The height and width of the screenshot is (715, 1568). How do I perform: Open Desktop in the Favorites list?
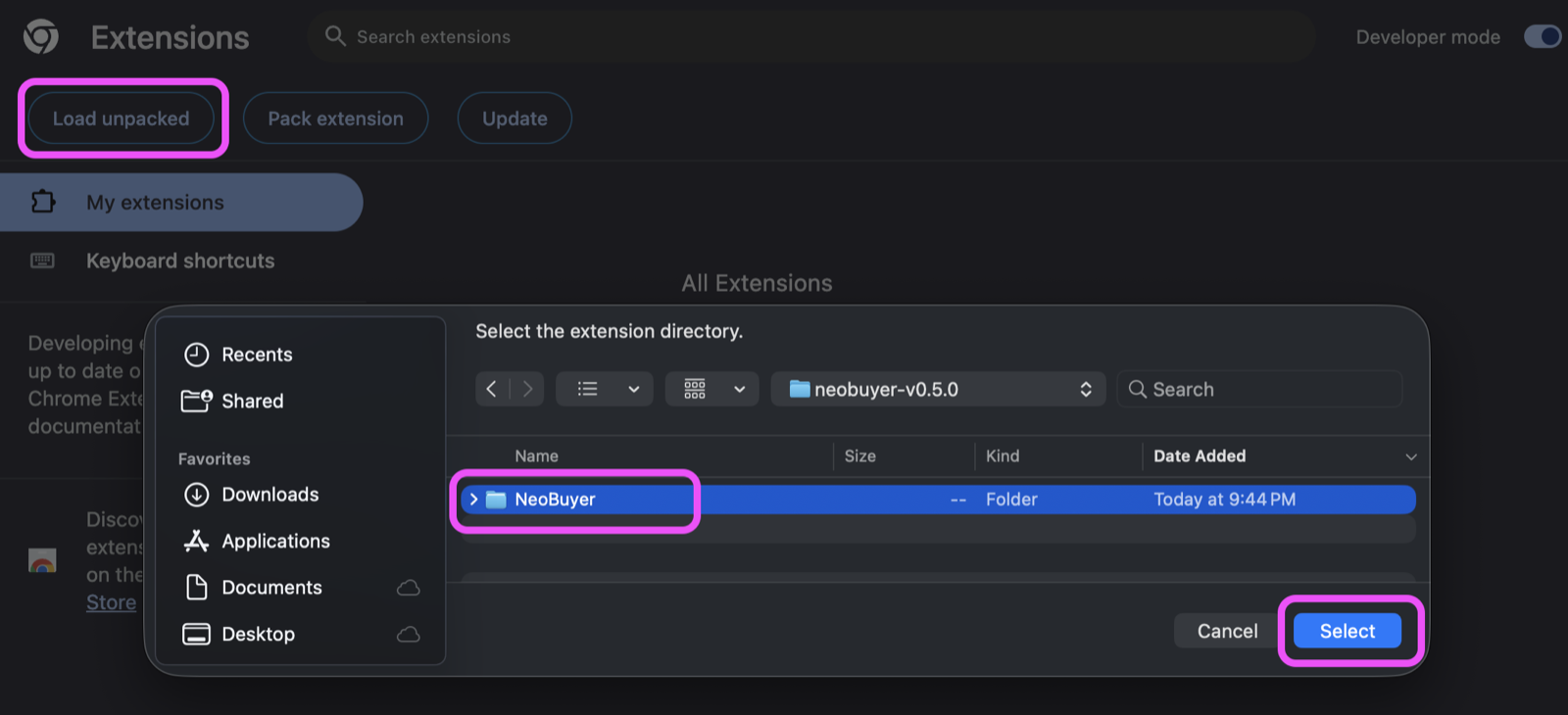click(x=258, y=634)
